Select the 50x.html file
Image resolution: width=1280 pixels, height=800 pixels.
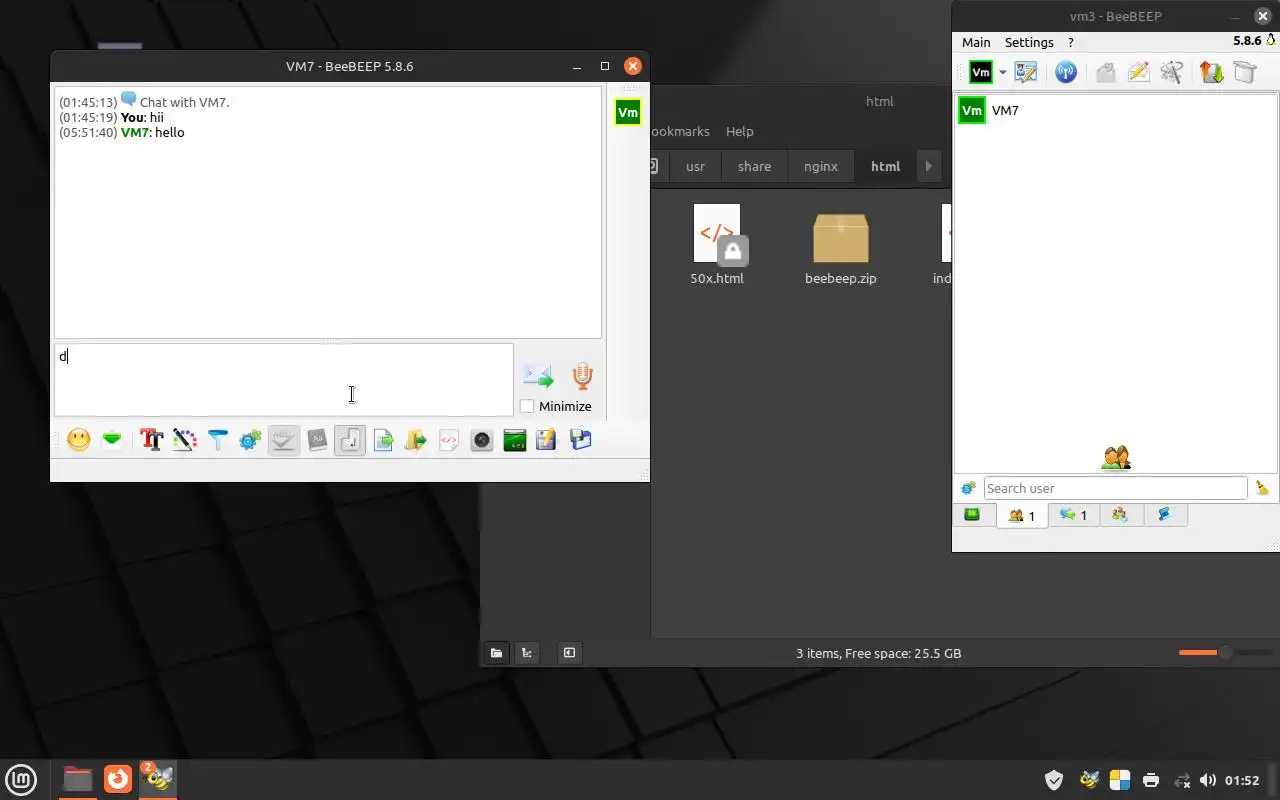(x=717, y=246)
